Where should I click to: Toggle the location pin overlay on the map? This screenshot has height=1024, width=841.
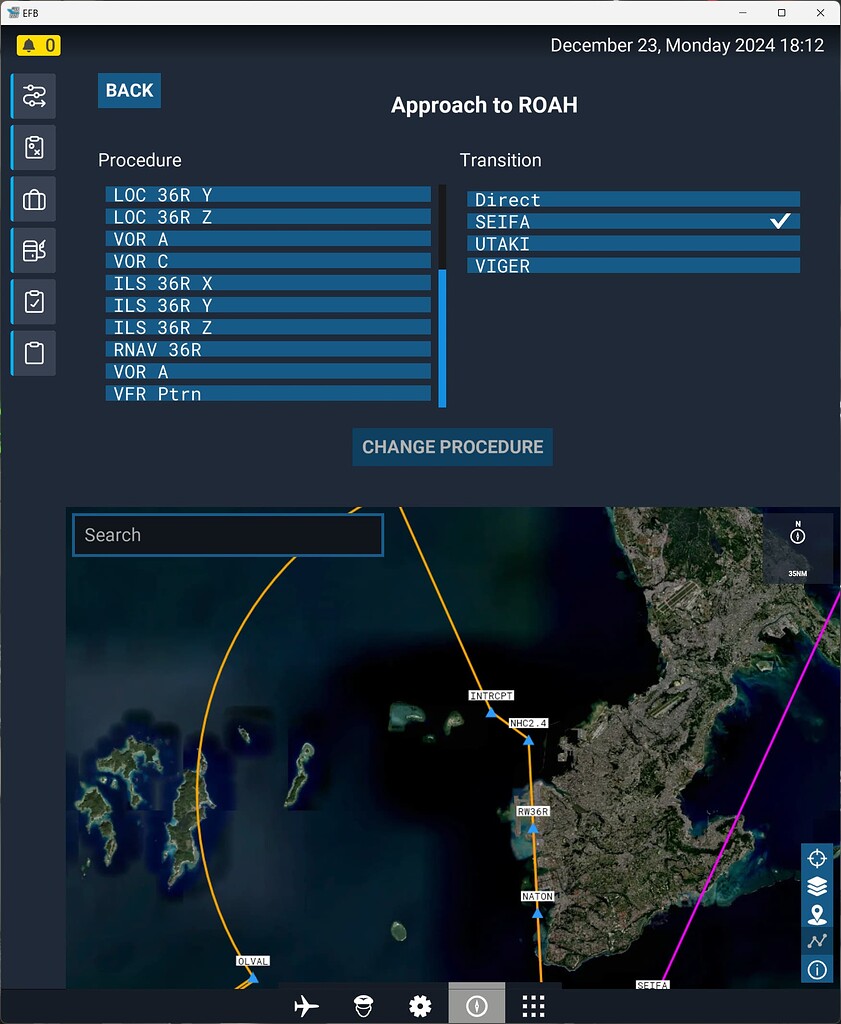(x=817, y=913)
